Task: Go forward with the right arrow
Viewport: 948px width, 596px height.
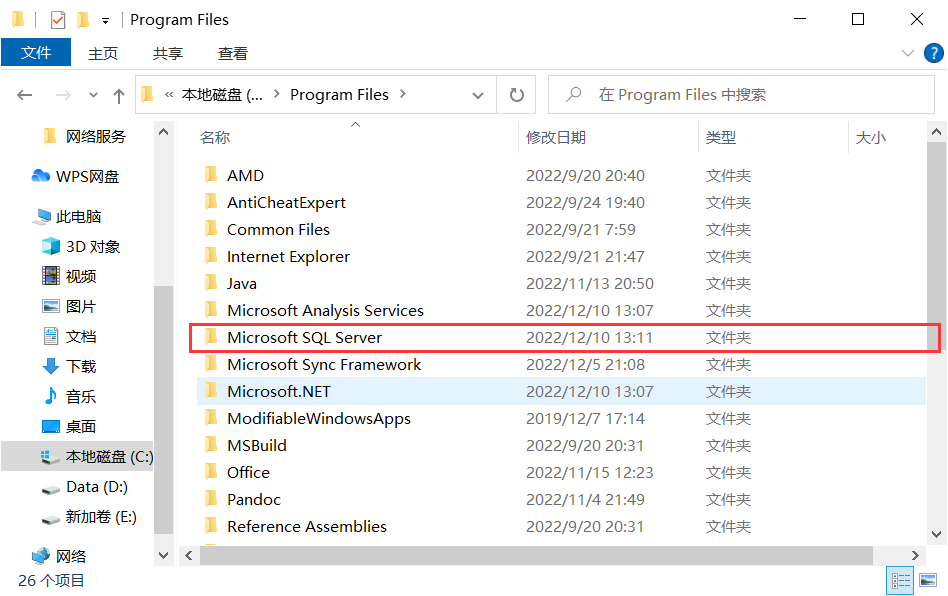Action: (x=63, y=95)
